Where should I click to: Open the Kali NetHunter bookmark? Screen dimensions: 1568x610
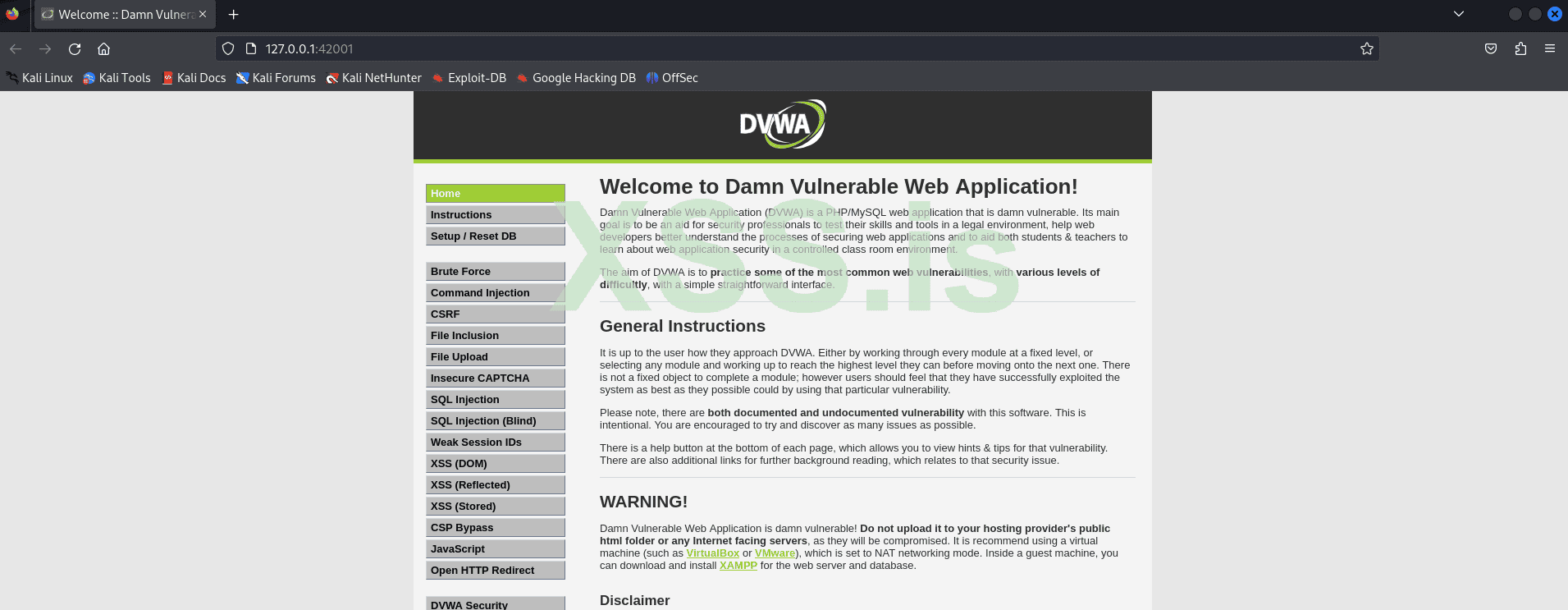pyautogui.click(x=374, y=78)
